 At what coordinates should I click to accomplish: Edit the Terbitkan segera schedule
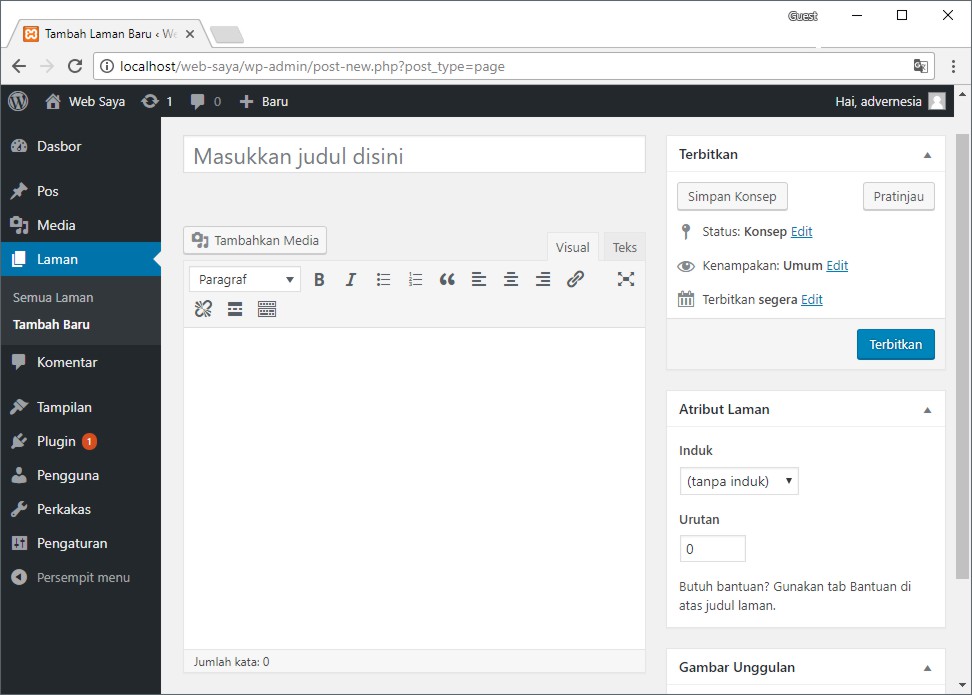(811, 300)
